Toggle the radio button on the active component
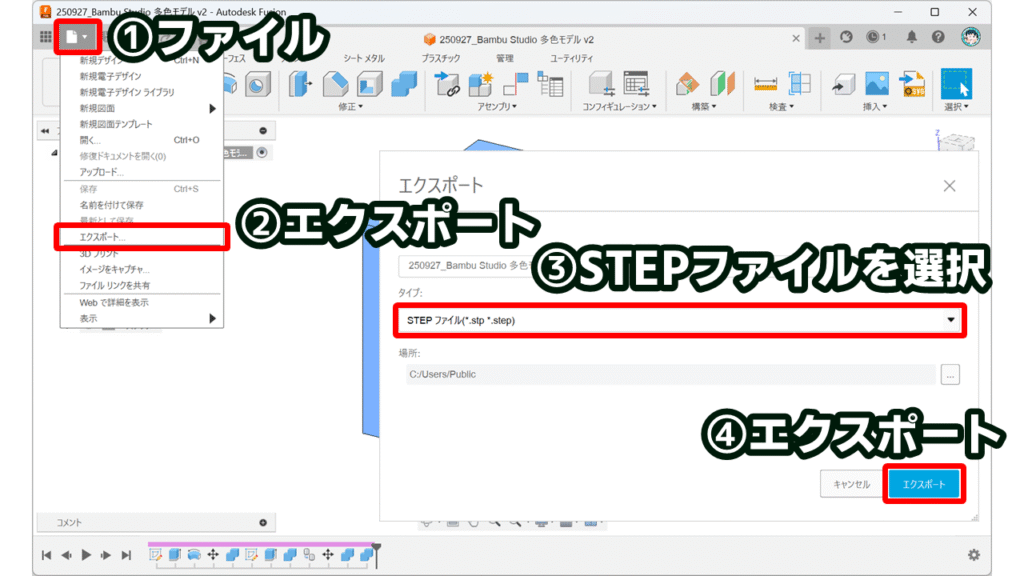The width and height of the screenshot is (1024, 576). click(262, 152)
